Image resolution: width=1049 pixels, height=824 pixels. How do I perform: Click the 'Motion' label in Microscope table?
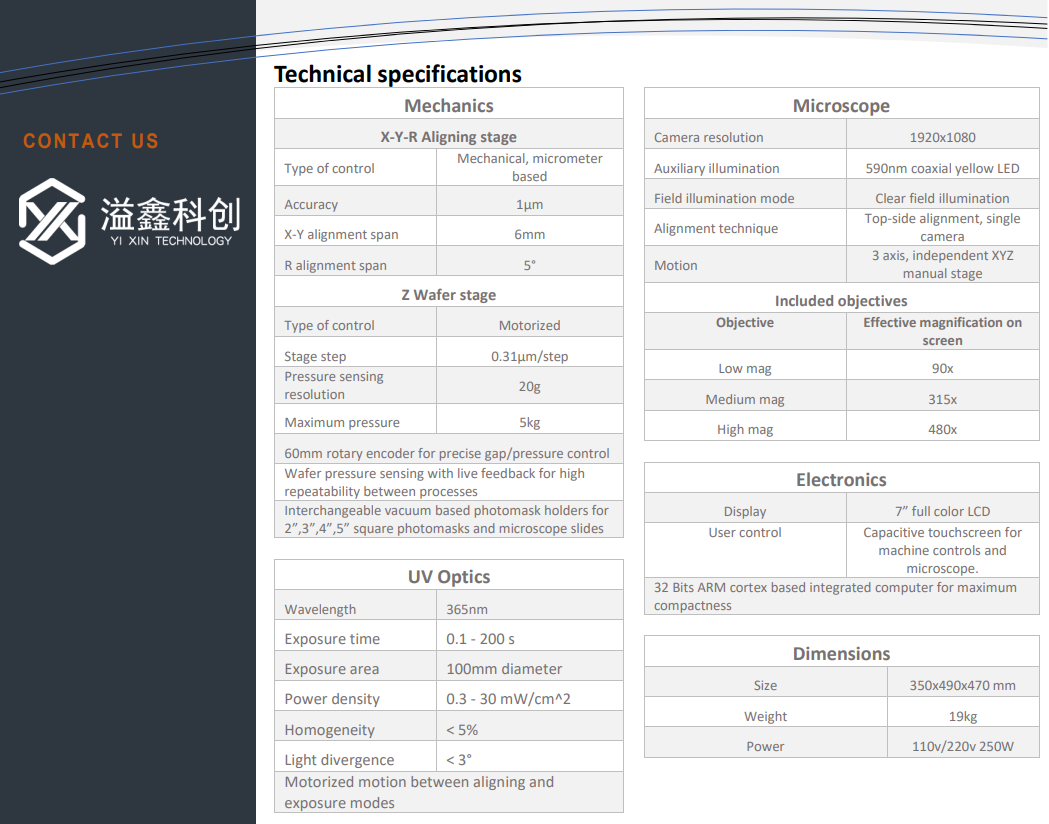coord(676,266)
